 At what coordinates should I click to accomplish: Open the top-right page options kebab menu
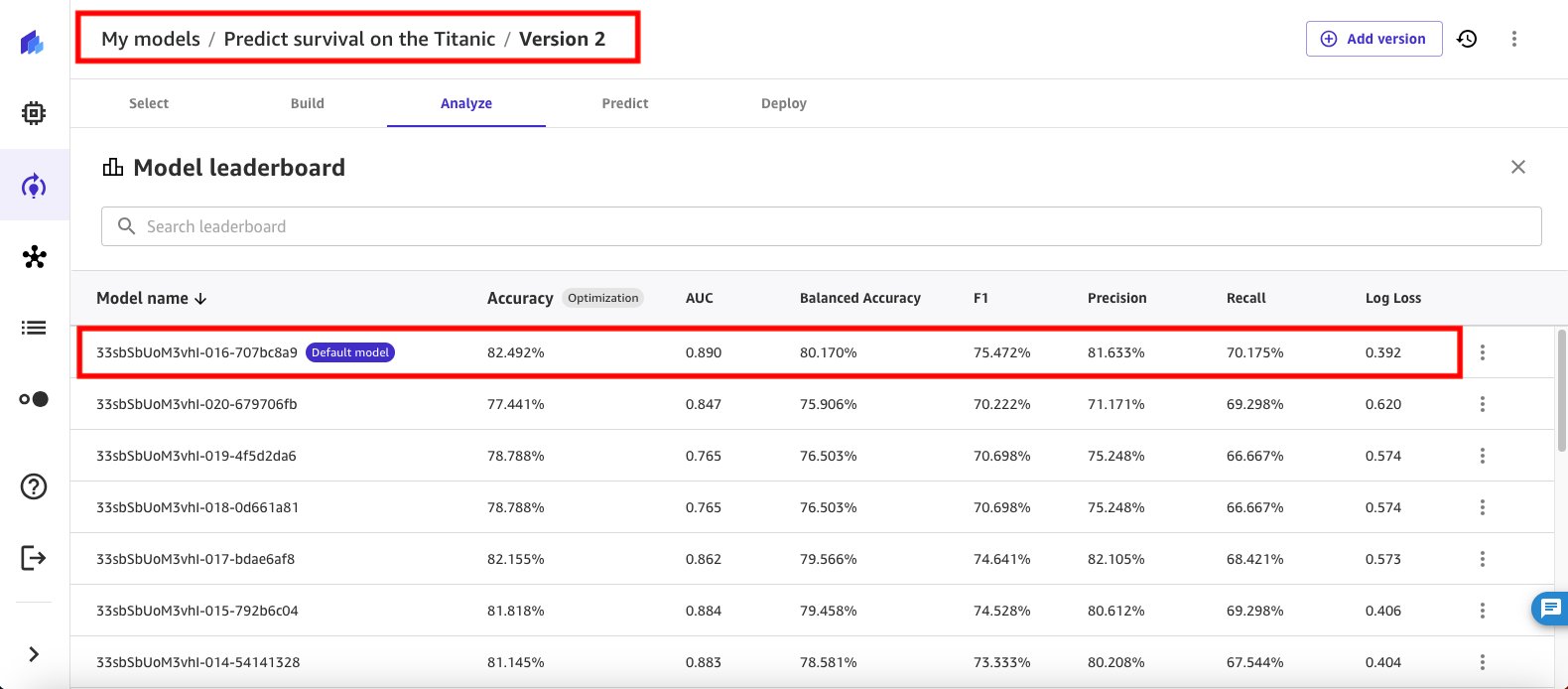click(x=1514, y=39)
